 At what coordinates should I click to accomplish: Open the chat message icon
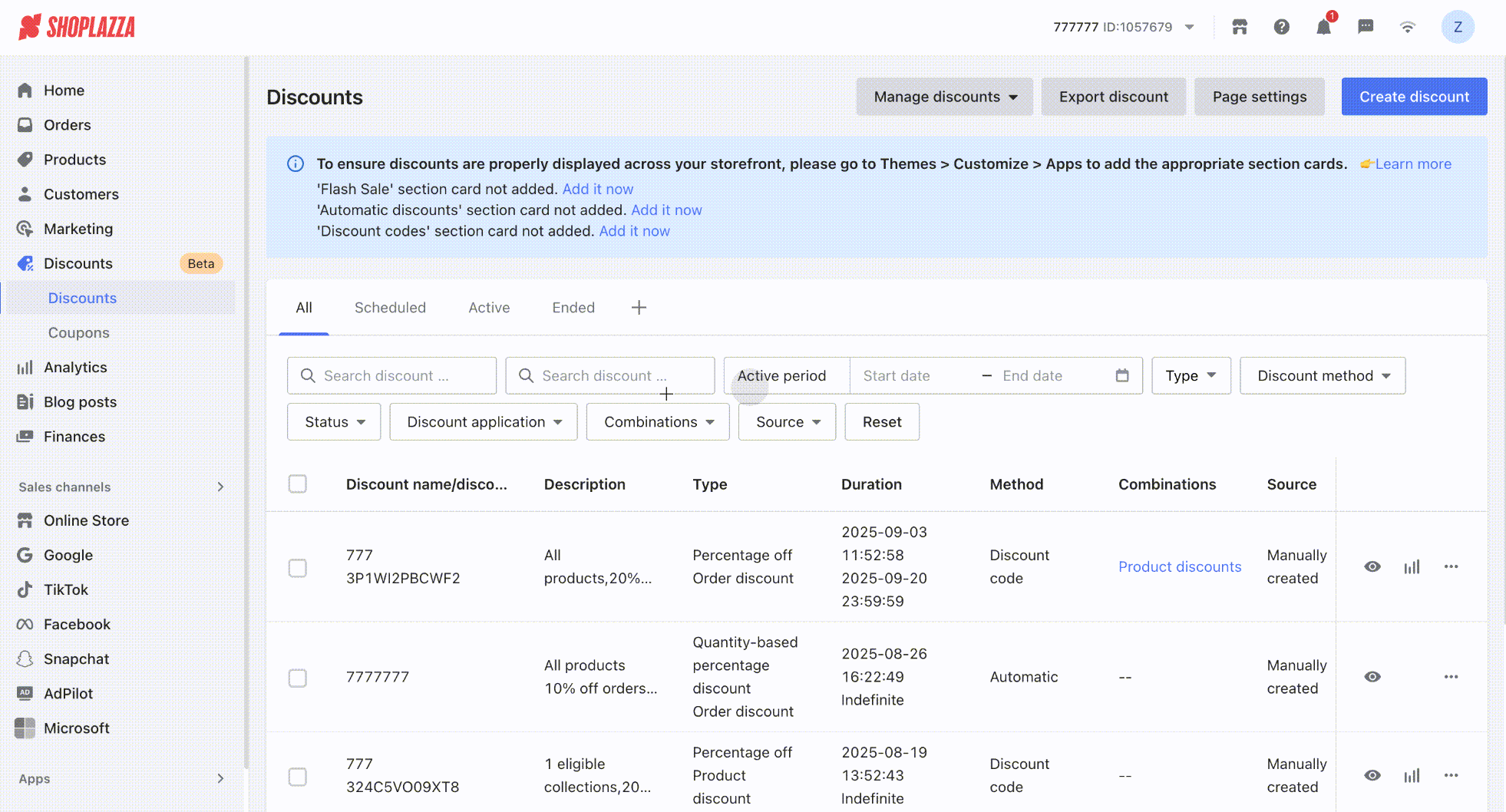coord(1365,28)
